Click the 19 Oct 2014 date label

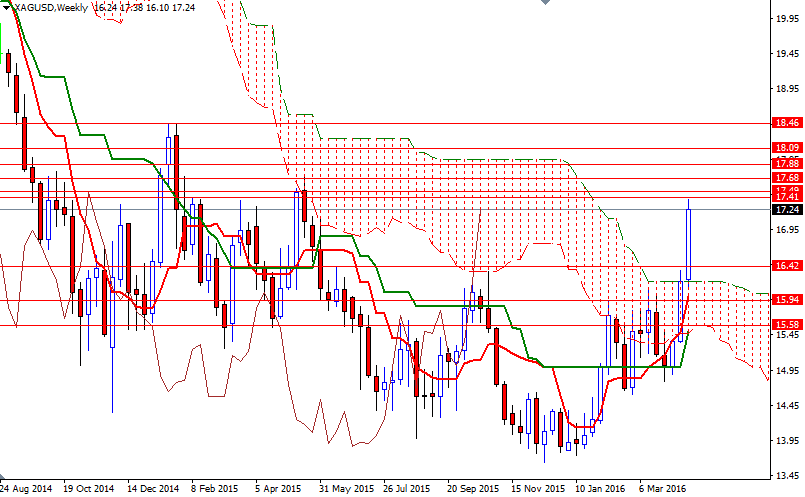coord(88,488)
